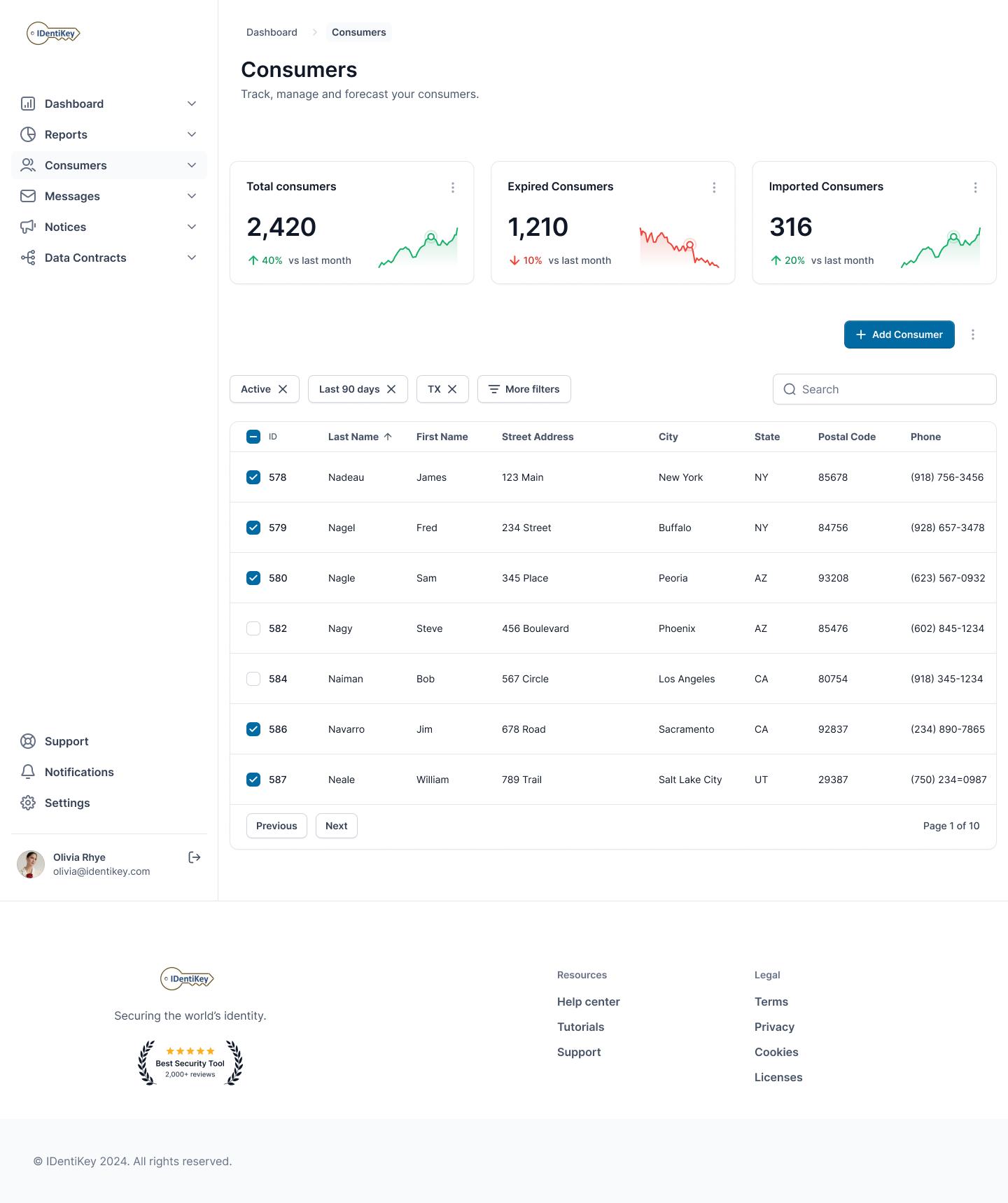
Task: Click the Messages envelope icon
Action: [x=28, y=196]
